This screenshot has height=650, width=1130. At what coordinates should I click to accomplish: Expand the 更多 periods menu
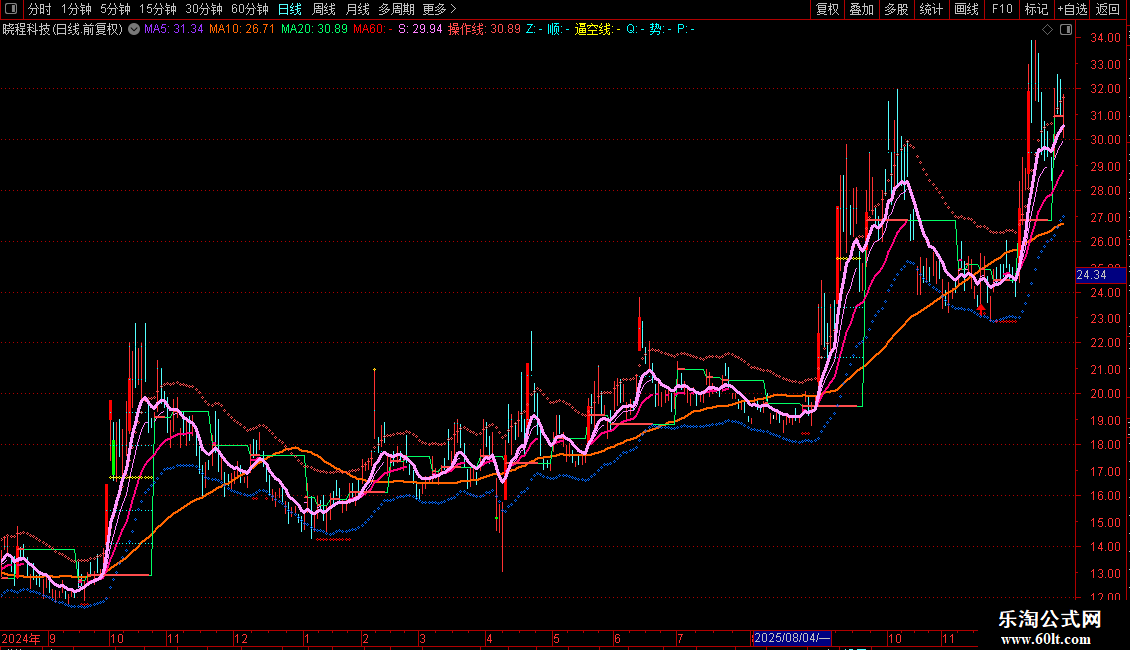440,9
